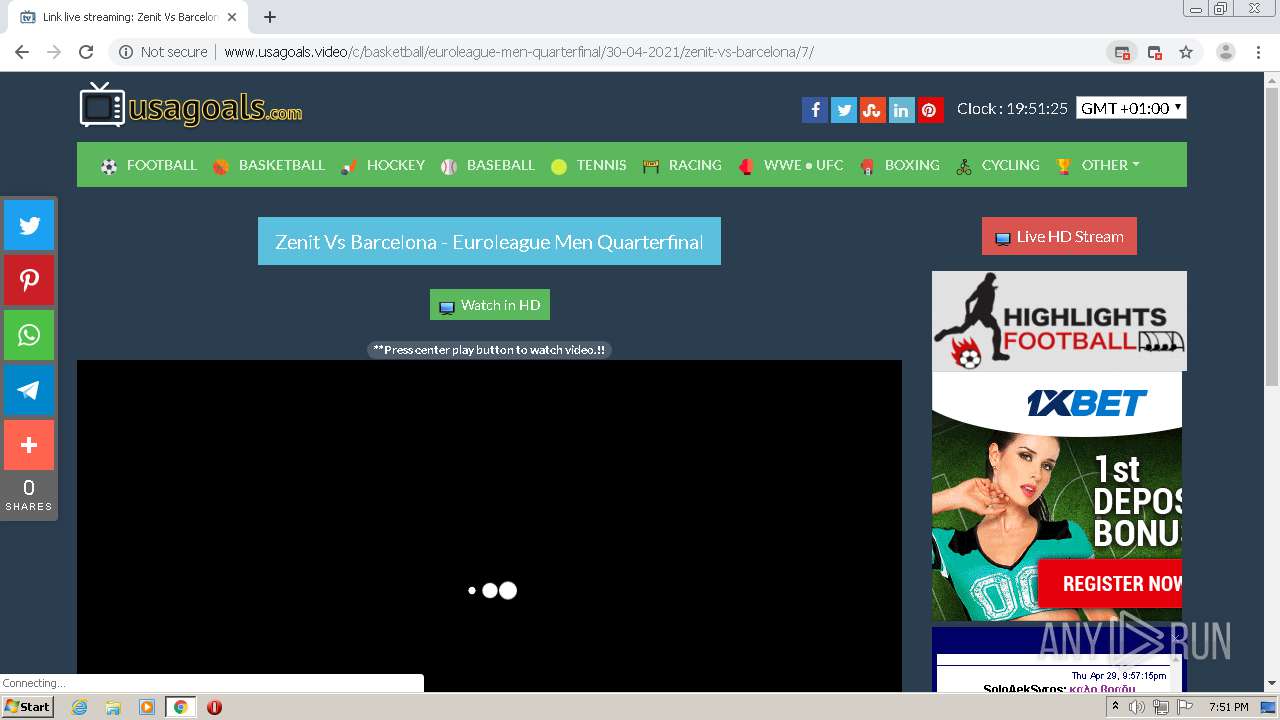Open File Explorer from taskbar

click(113, 707)
